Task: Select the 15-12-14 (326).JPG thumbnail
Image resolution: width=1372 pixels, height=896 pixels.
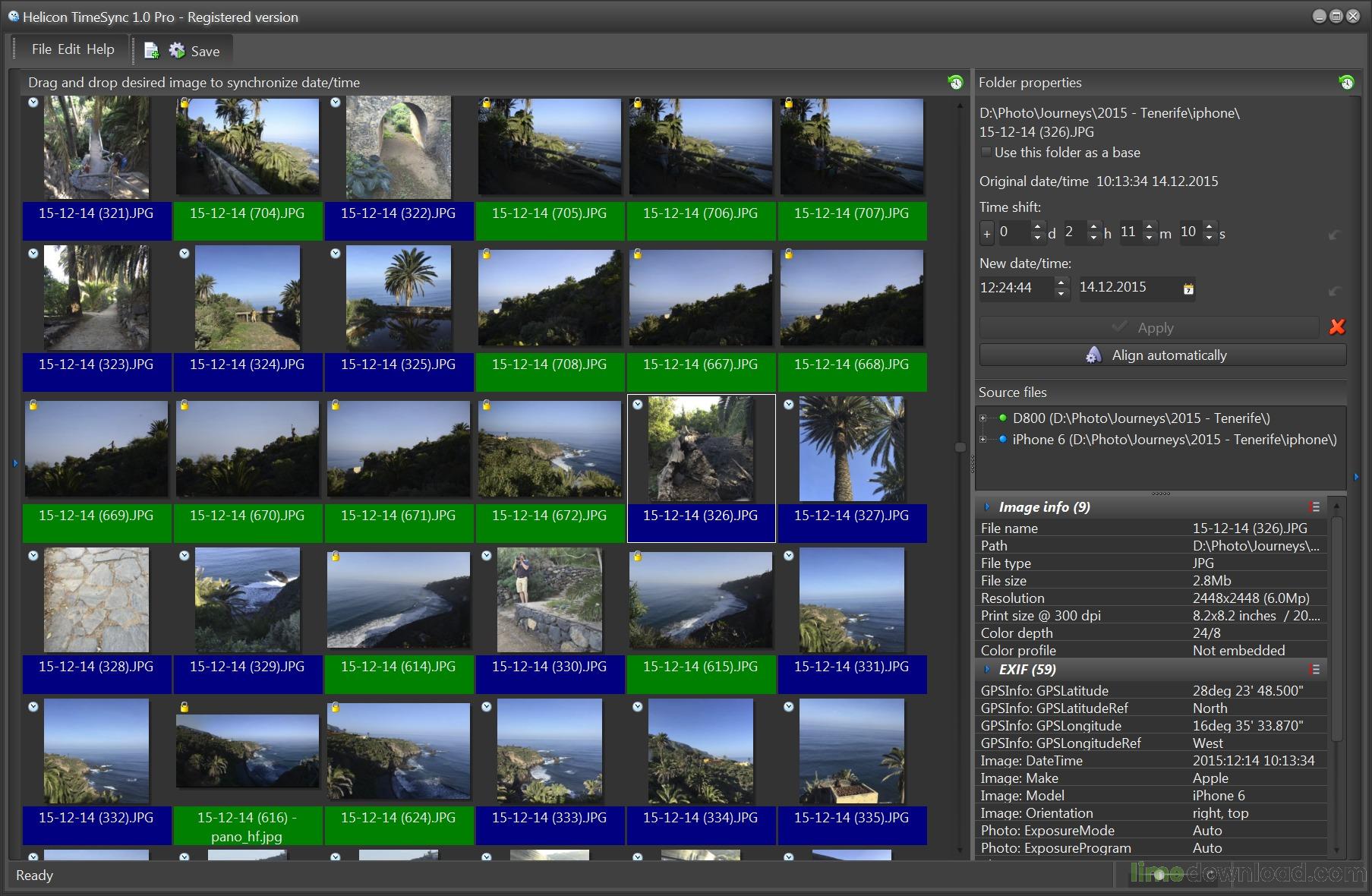Action: click(x=700, y=449)
